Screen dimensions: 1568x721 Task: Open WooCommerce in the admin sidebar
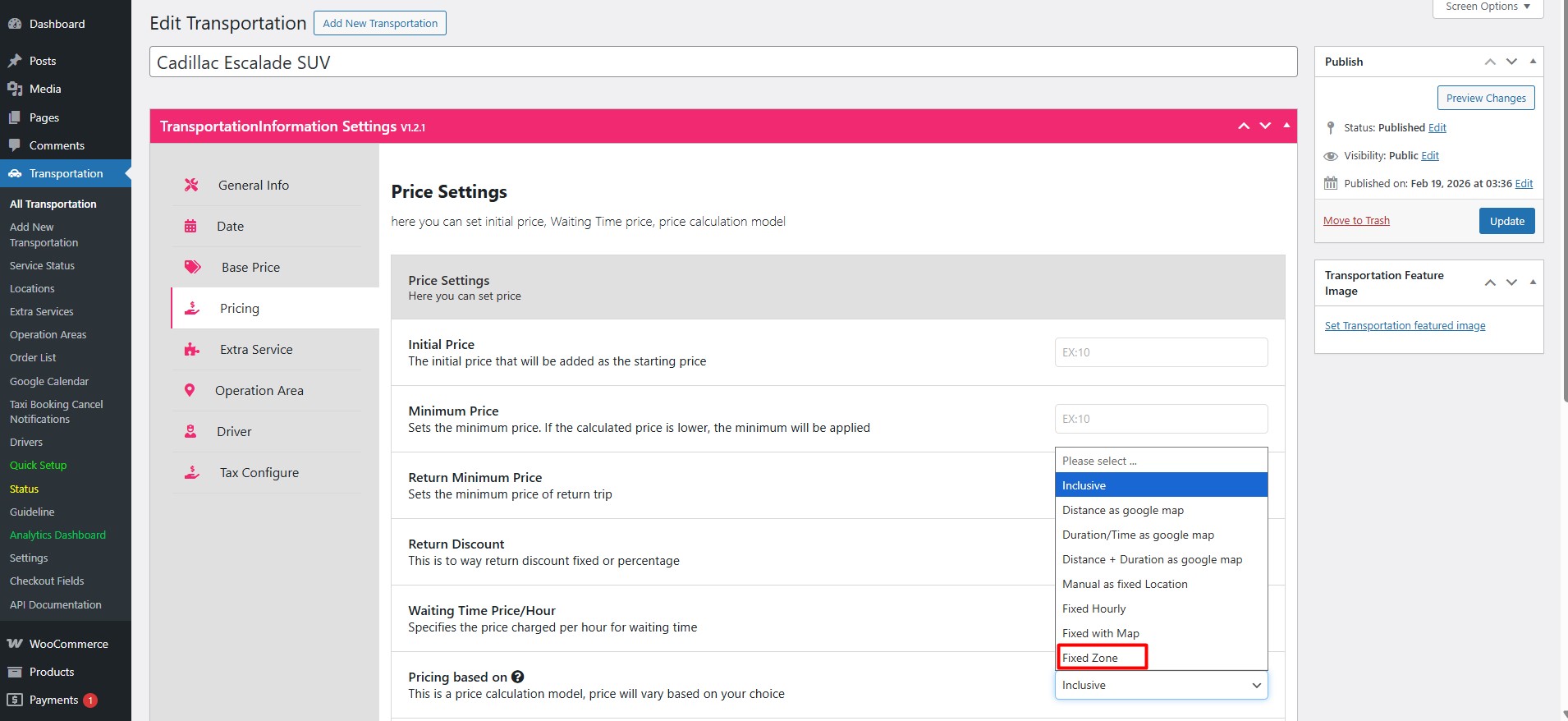tap(68, 644)
